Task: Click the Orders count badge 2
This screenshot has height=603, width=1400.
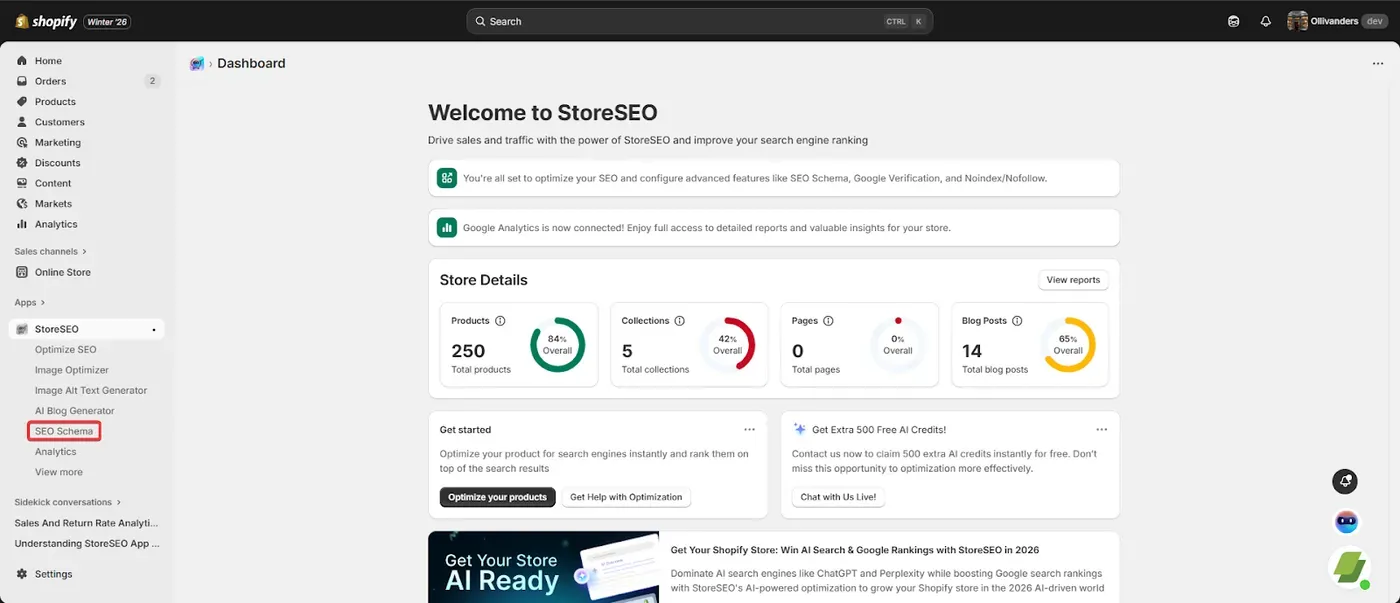Action: (152, 81)
